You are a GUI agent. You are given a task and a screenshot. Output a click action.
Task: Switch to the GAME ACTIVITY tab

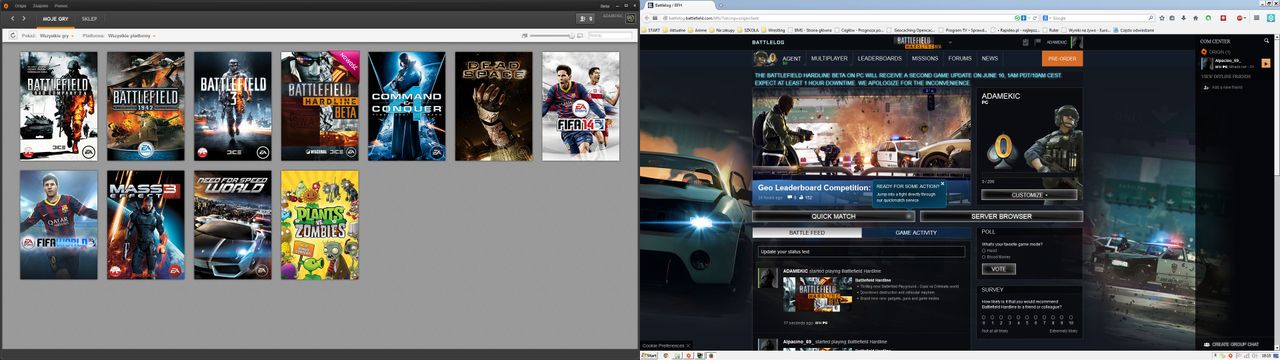(916, 232)
